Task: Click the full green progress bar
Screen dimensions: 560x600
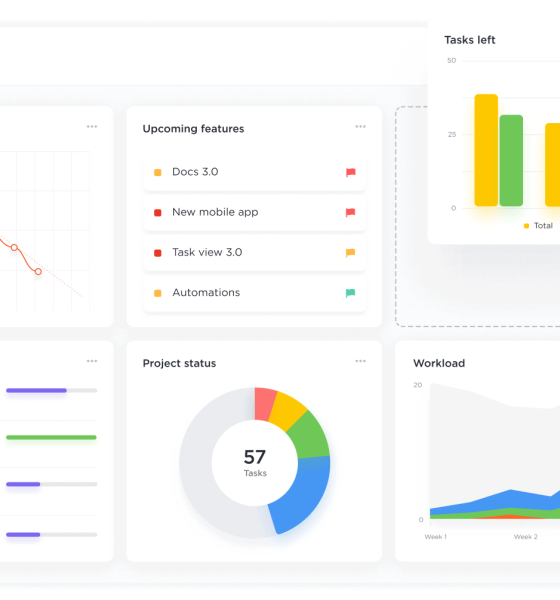Action: 51,437
